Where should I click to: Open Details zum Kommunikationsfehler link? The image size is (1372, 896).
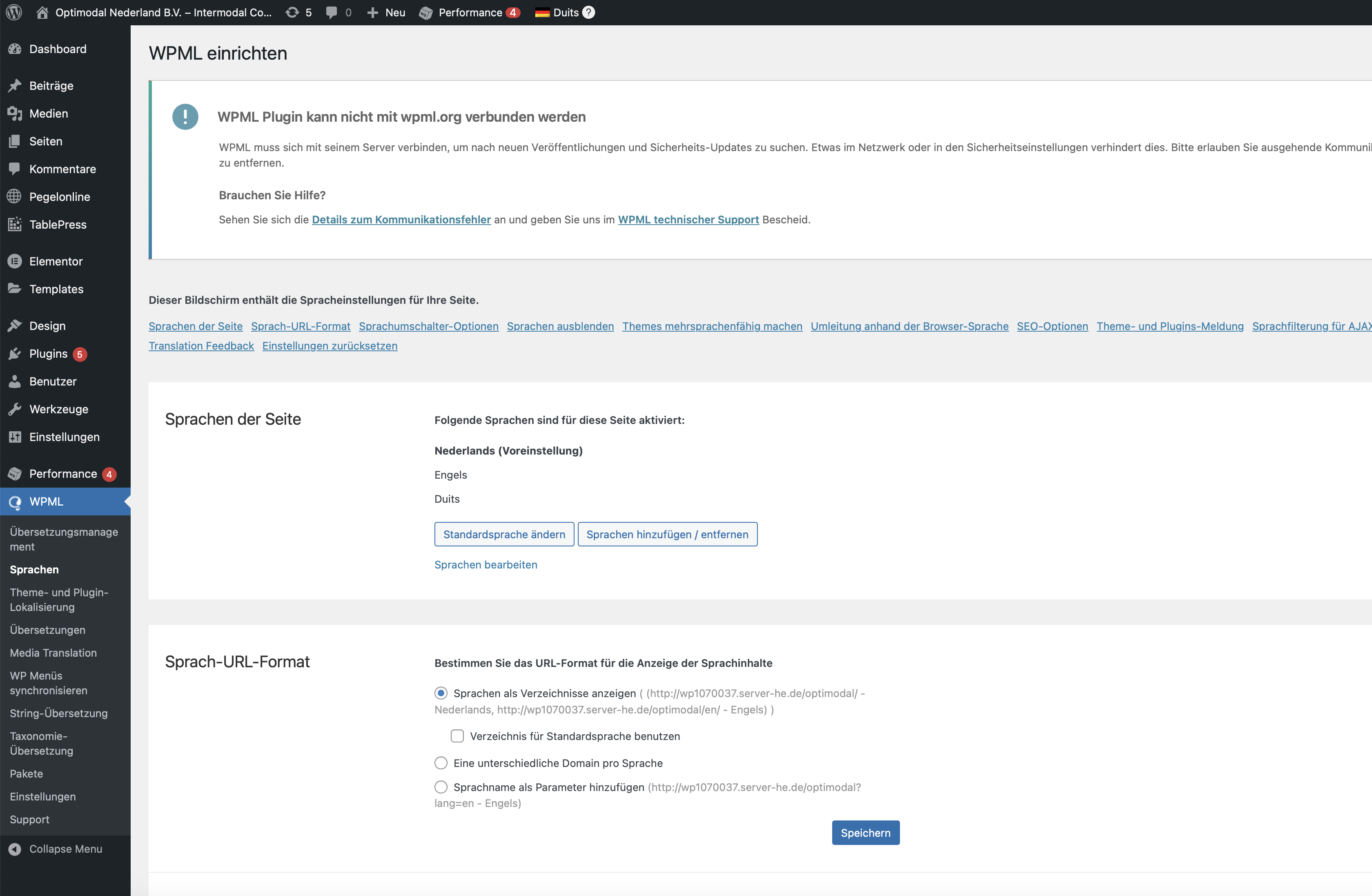(x=401, y=219)
